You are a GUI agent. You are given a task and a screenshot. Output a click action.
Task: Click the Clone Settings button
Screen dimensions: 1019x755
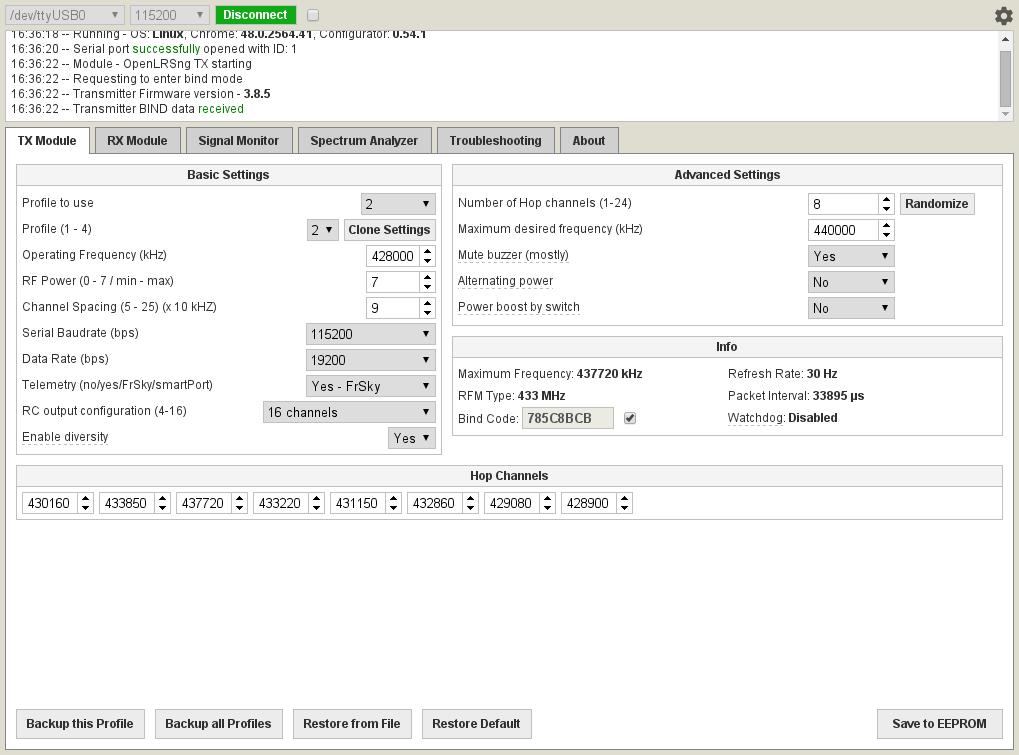tap(389, 230)
